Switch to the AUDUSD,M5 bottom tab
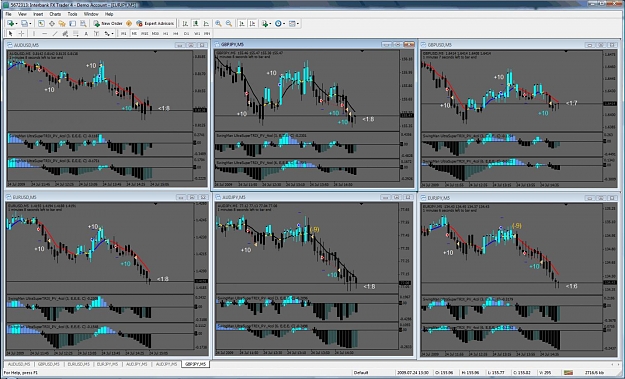Screen dimensions: 625x379 point(19,364)
